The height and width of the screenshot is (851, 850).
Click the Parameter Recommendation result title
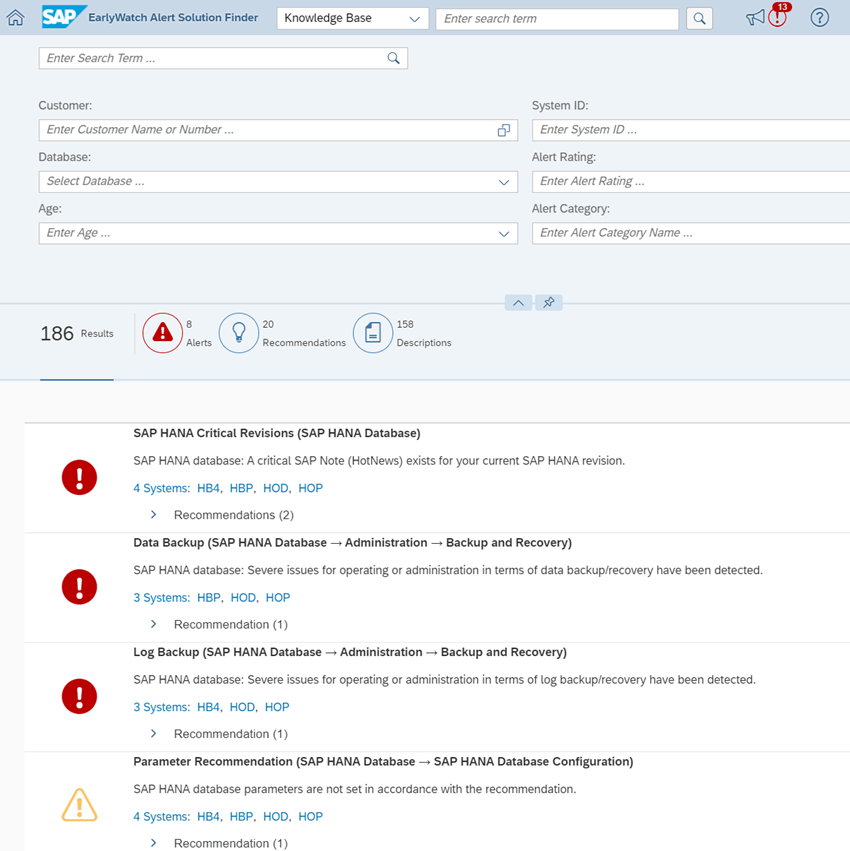coord(383,762)
